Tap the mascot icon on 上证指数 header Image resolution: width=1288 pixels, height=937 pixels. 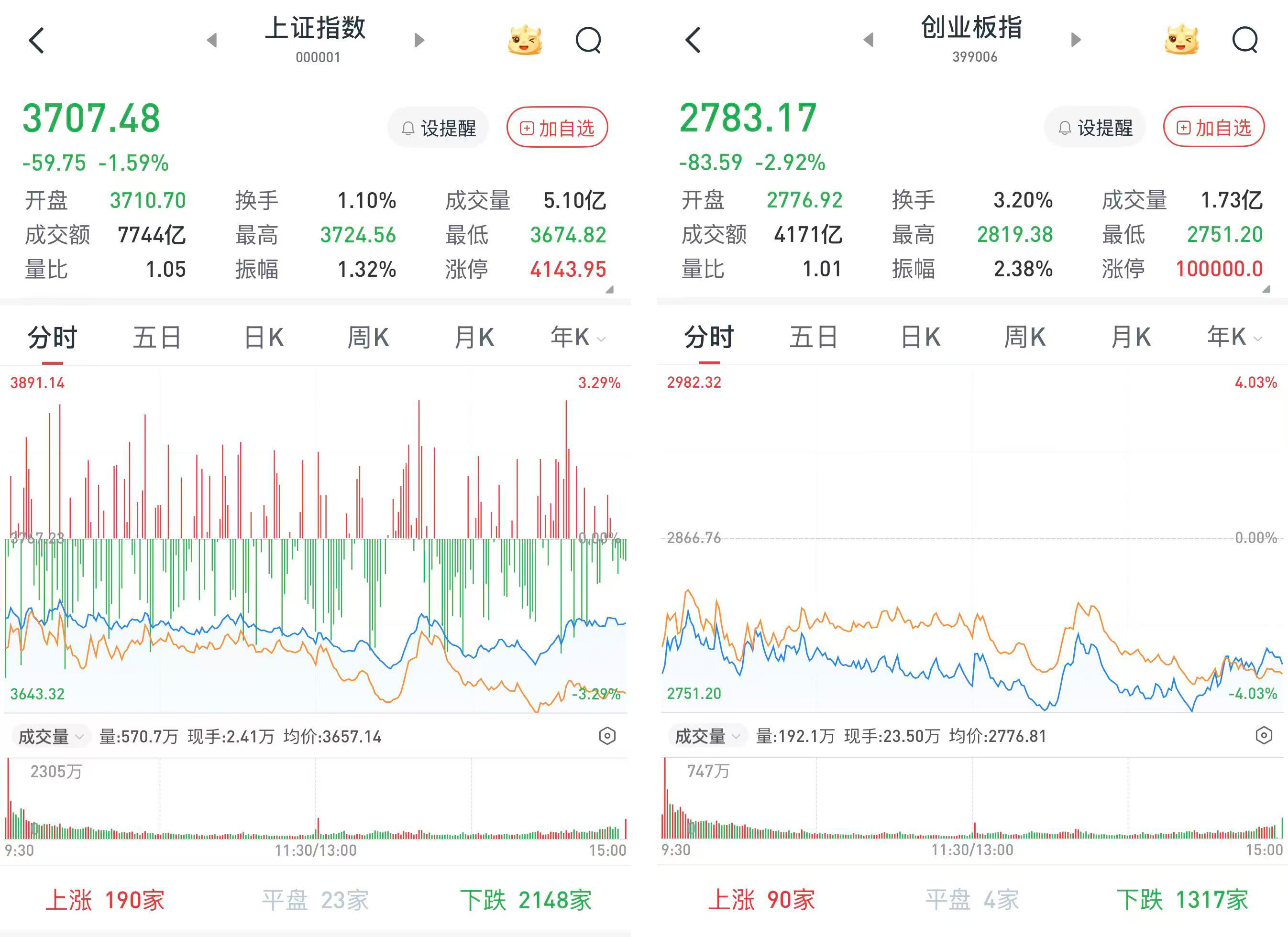pyautogui.click(x=525, y=40)
